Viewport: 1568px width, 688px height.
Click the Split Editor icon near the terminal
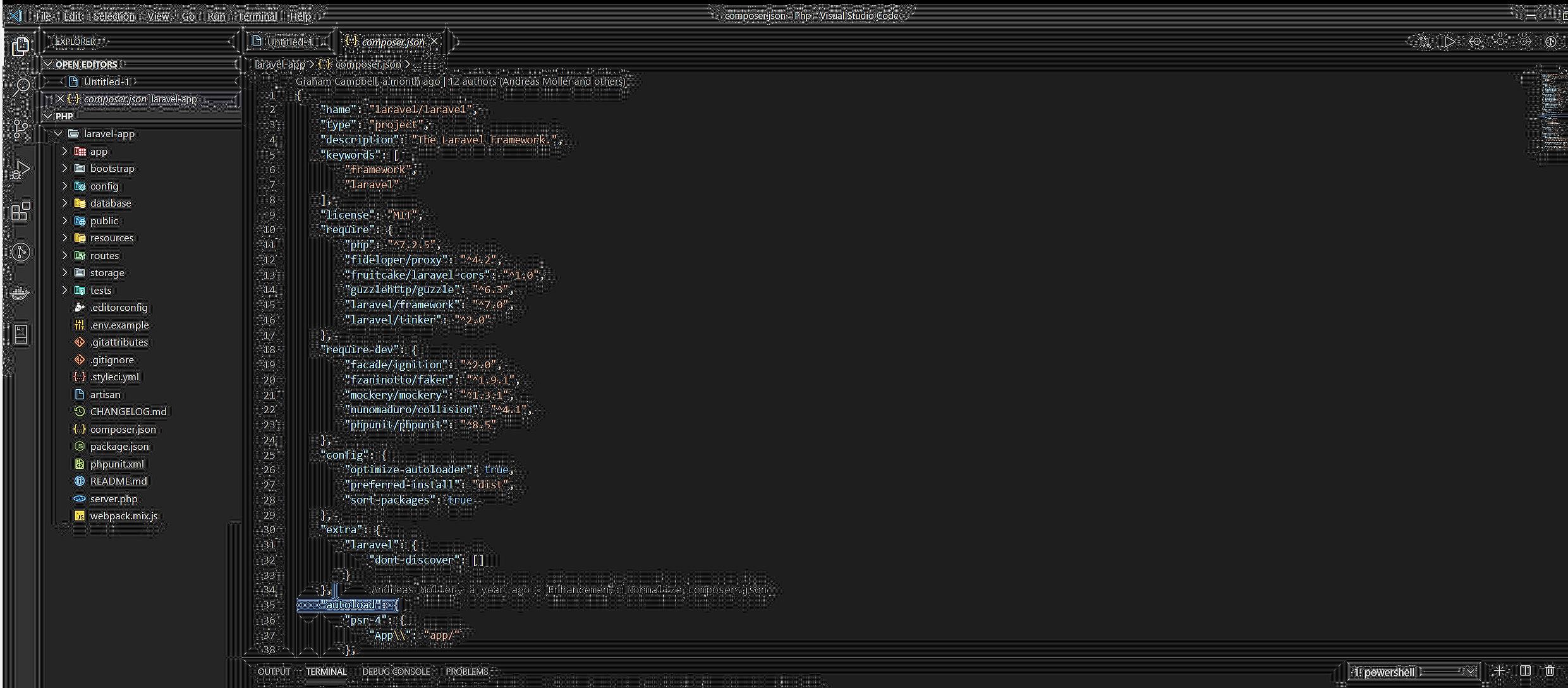click(x=1525, y=671)
